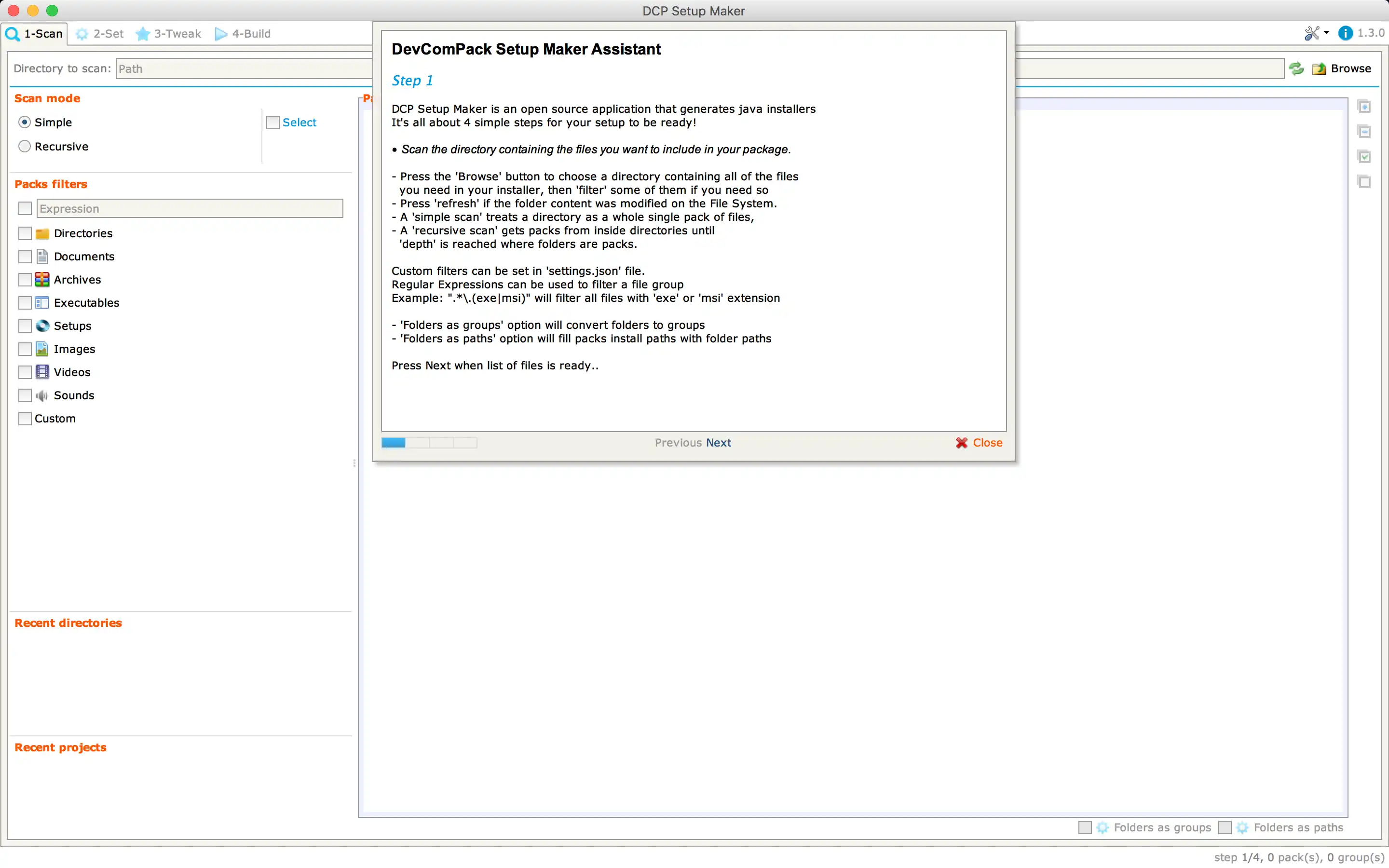Check the Folders as groups option
Image resolution: width=1389 pixels, height=868 pixels.
coord(1084,827)
